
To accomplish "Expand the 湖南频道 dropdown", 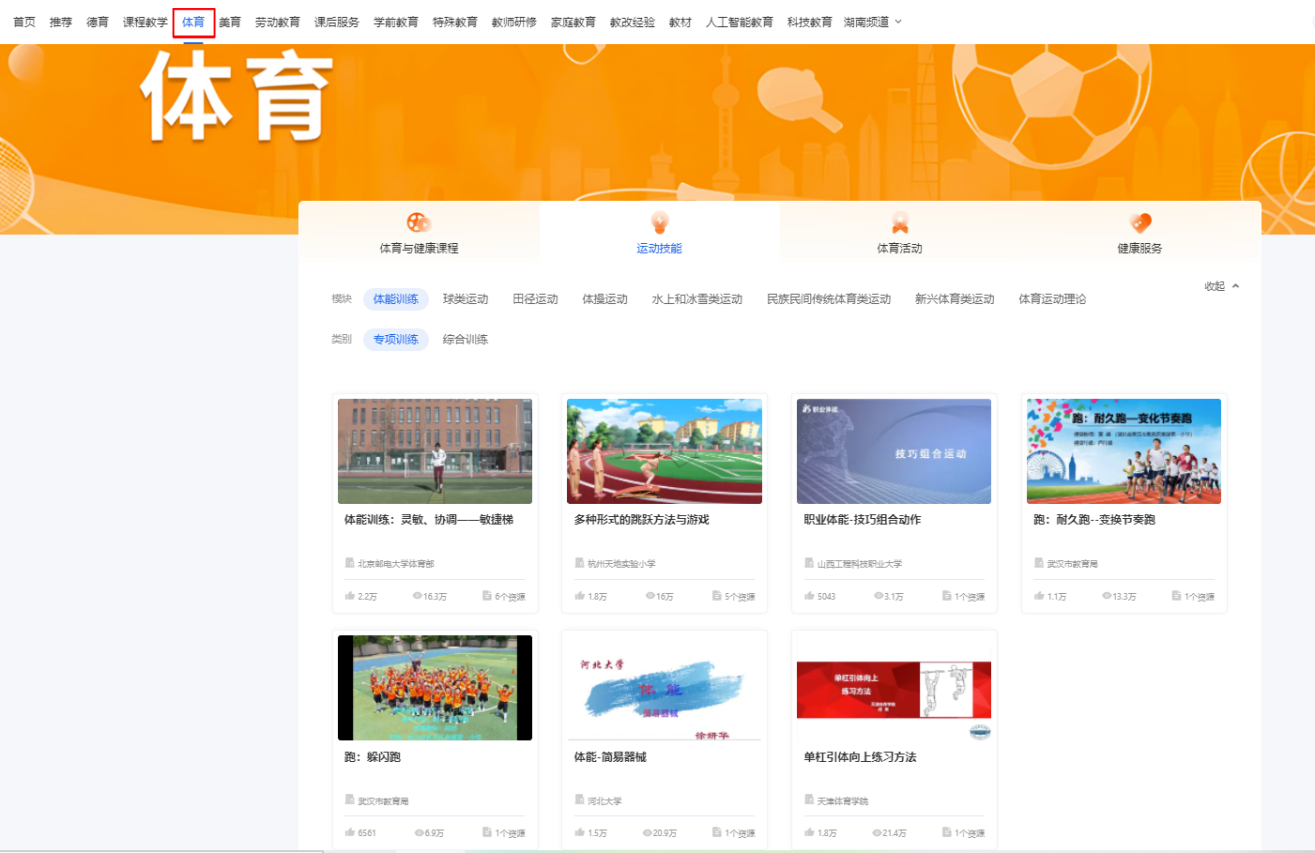I will [873, 22].
